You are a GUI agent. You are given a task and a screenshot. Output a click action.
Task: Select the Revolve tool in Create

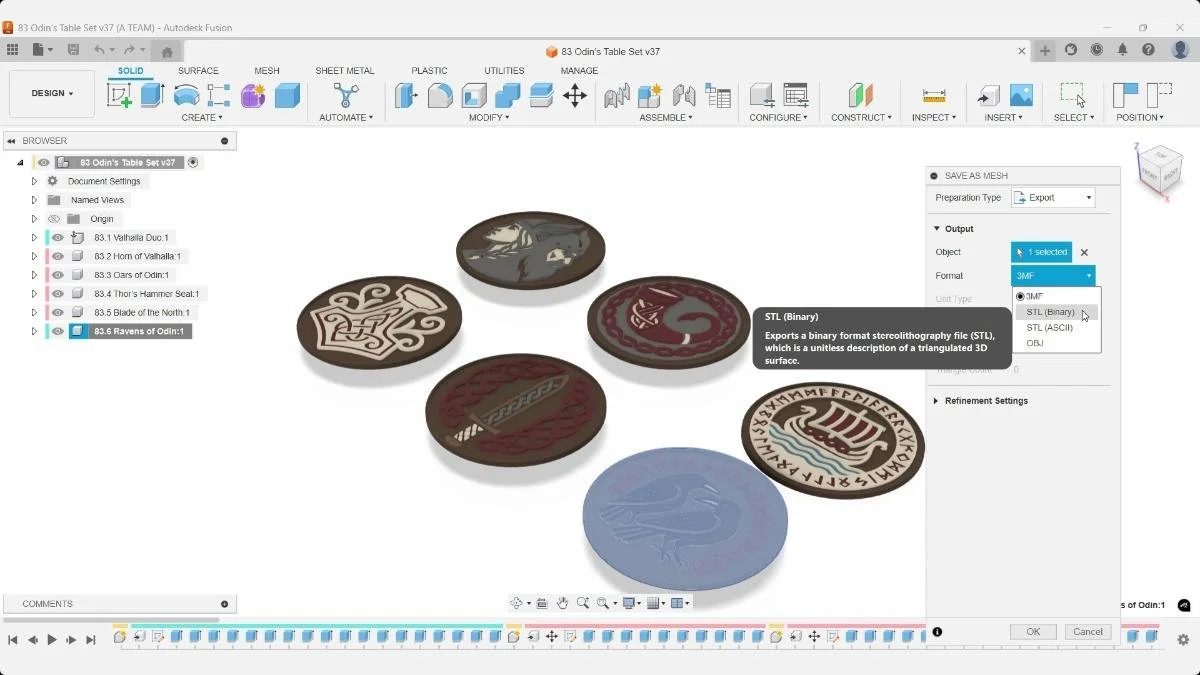(186, 95)
